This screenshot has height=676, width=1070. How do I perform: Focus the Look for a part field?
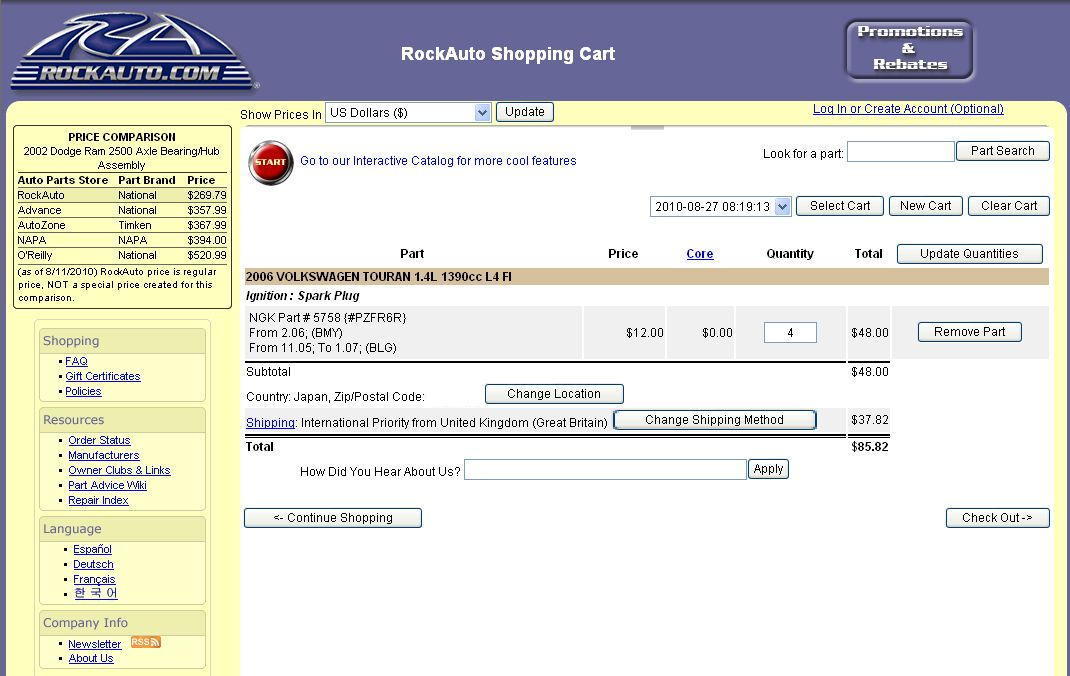(x=900, y=151)
